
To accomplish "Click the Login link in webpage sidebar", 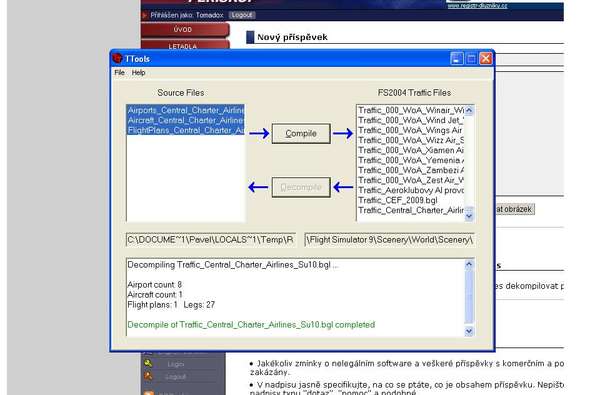I will 176,364.
